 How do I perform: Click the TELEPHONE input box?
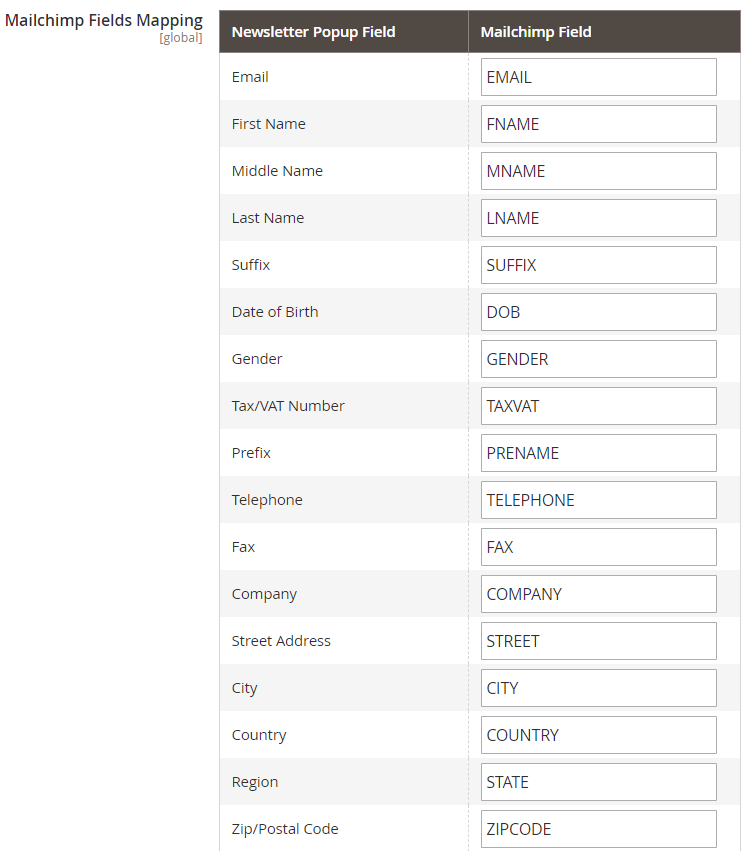[x=598, y=500]
